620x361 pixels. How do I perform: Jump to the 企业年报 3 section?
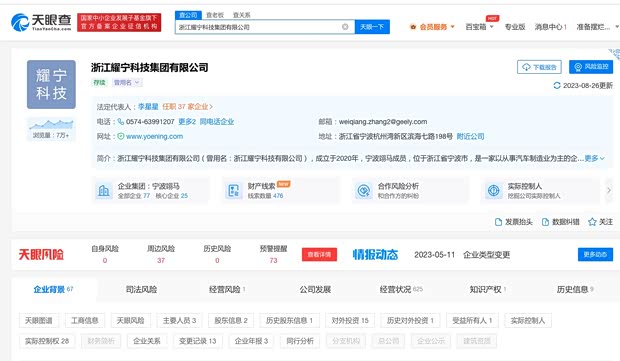[x=251, y=341]
